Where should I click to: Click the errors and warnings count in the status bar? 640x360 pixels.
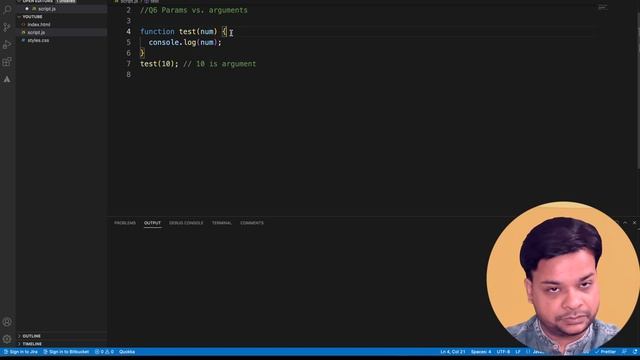[104, 352]
